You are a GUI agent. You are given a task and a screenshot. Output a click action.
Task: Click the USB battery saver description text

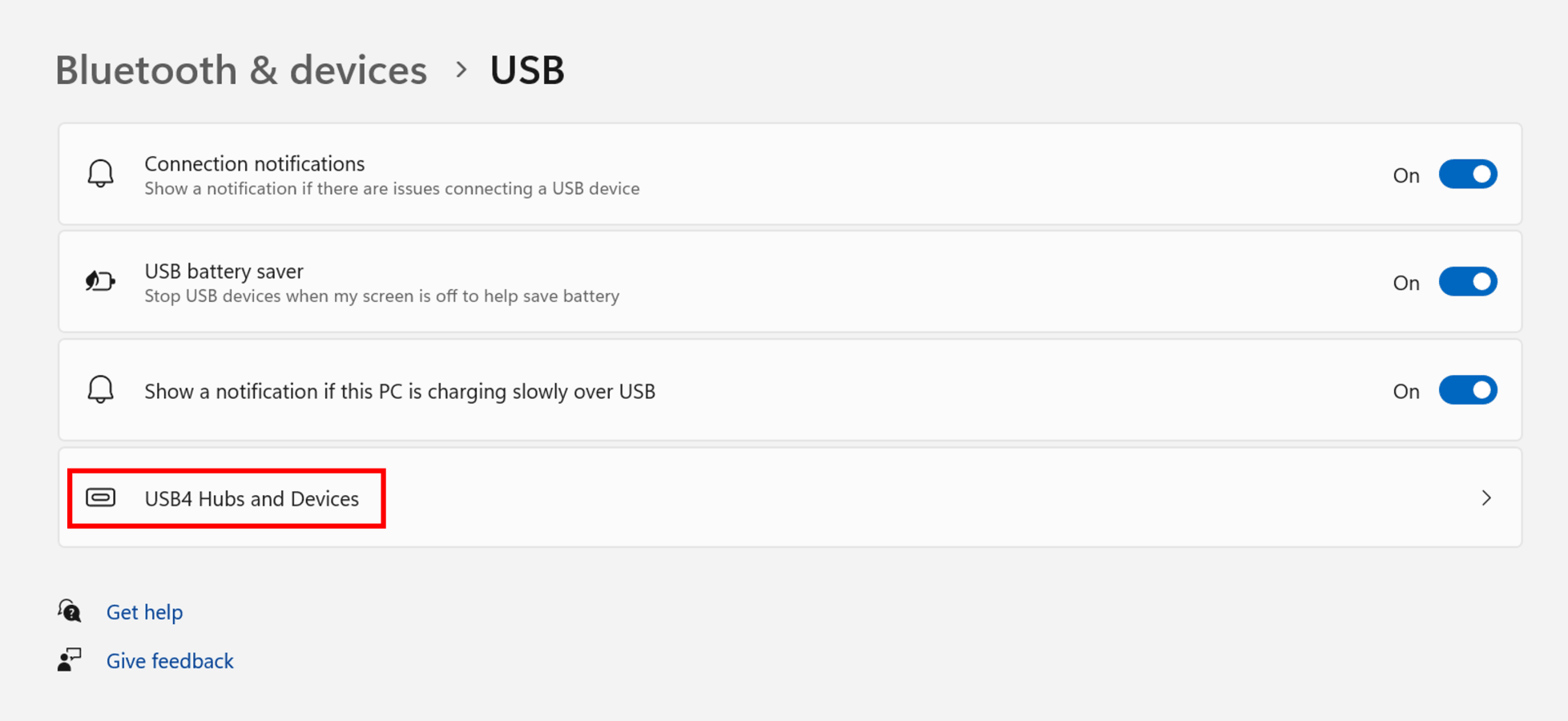click(x=381, y=296)
